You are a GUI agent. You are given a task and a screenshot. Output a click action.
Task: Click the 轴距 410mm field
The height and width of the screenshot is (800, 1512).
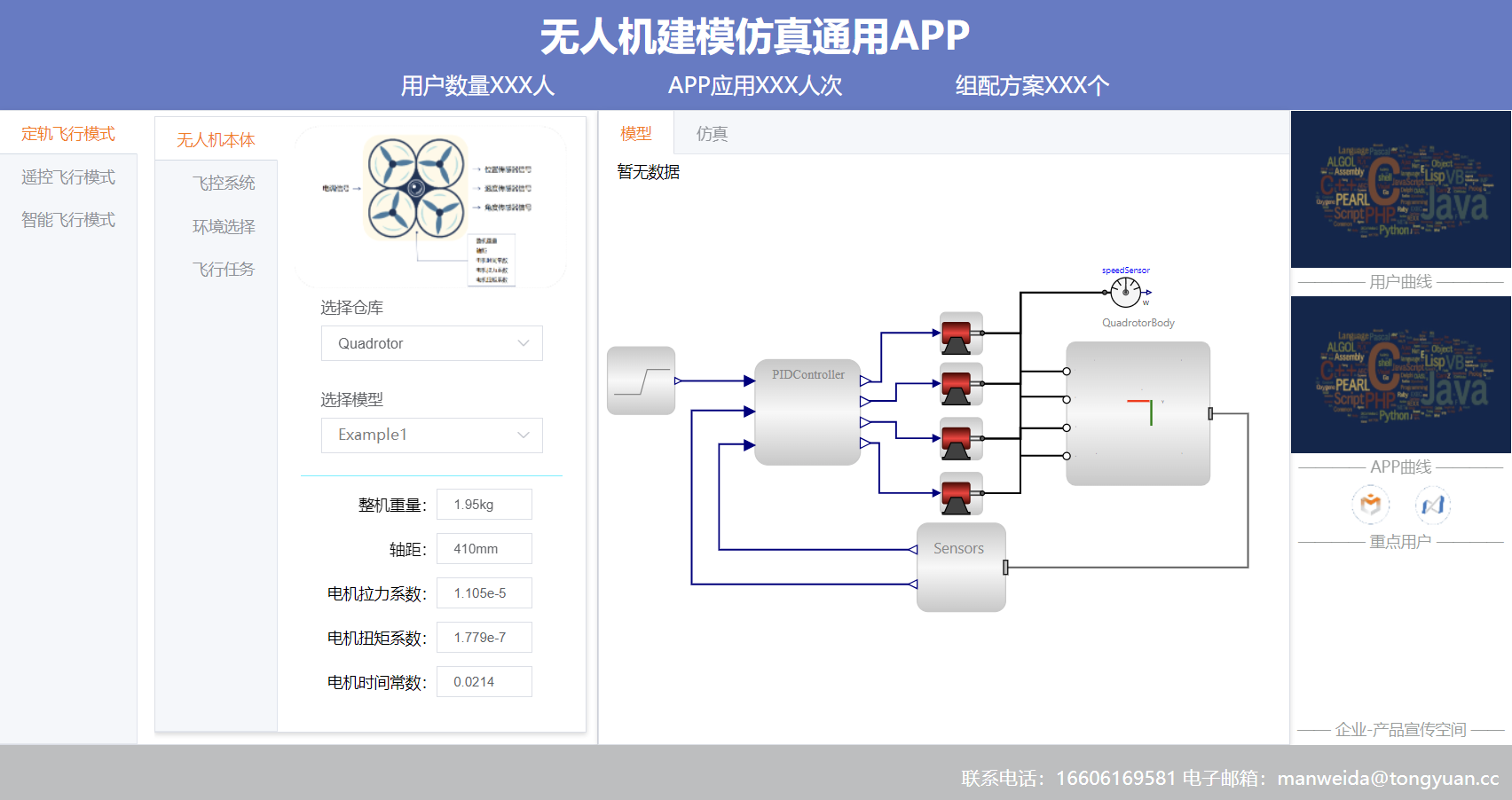coord(484,549)
